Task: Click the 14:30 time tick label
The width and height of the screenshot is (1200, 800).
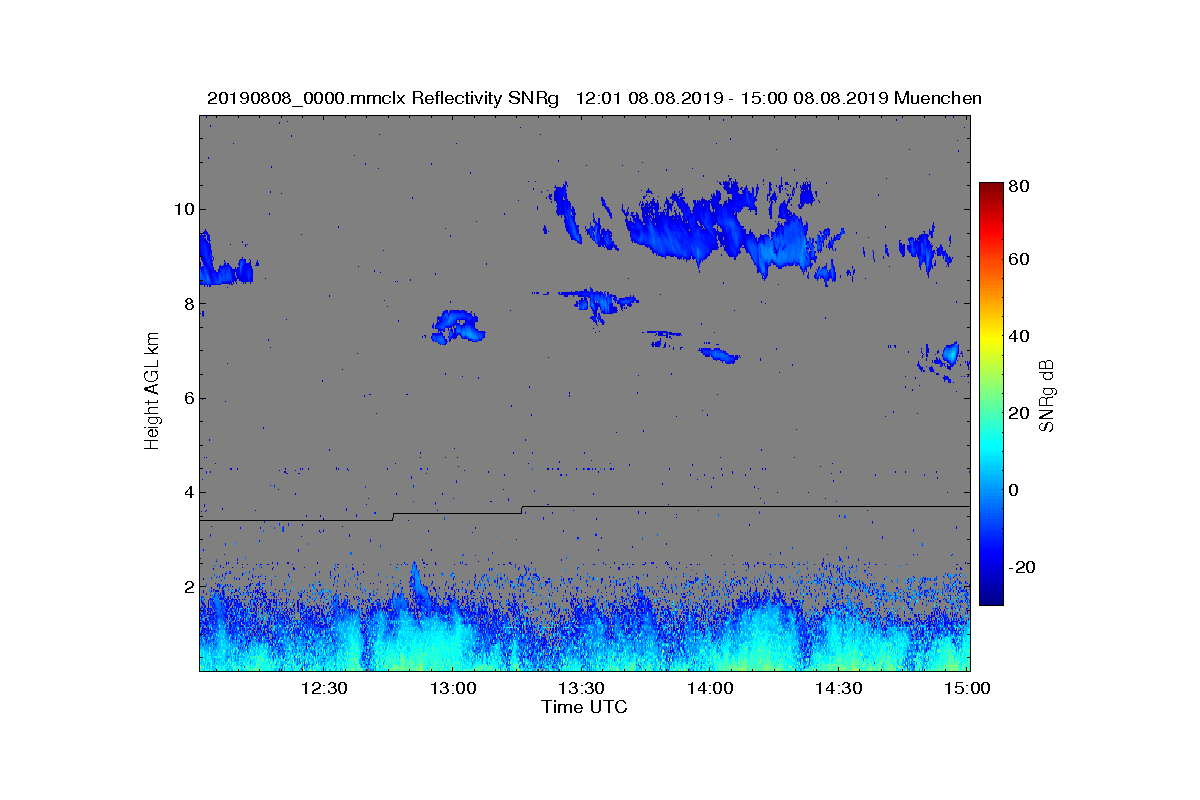Action: [x=839, y=688]
